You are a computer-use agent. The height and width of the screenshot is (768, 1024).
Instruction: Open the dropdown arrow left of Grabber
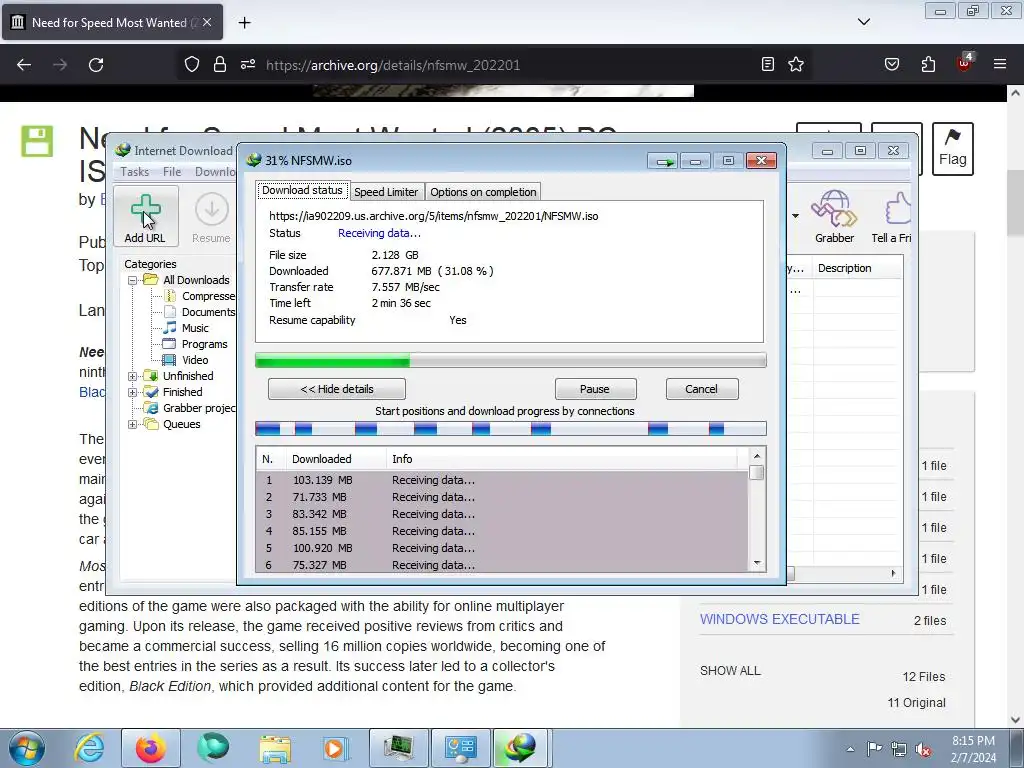795,216
